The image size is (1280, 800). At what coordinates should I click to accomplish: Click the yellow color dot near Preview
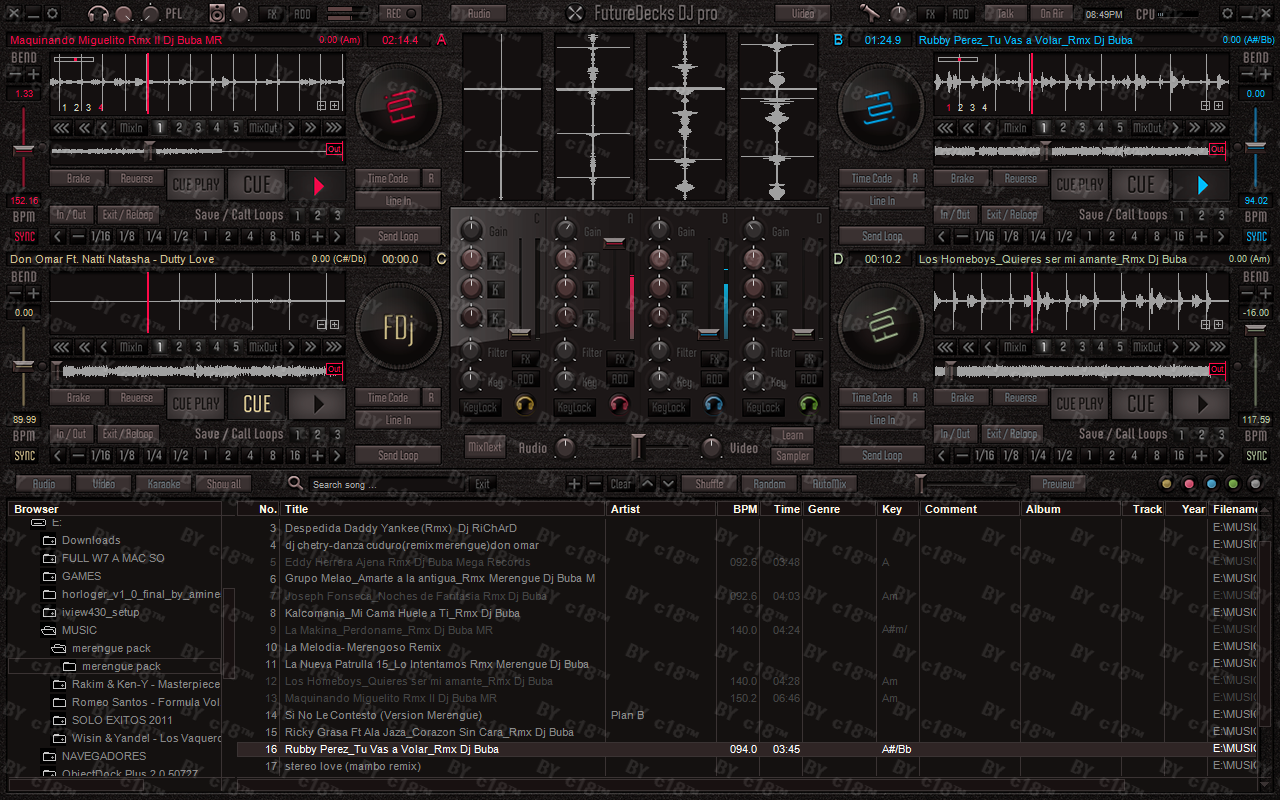(x=1166, y=484)
